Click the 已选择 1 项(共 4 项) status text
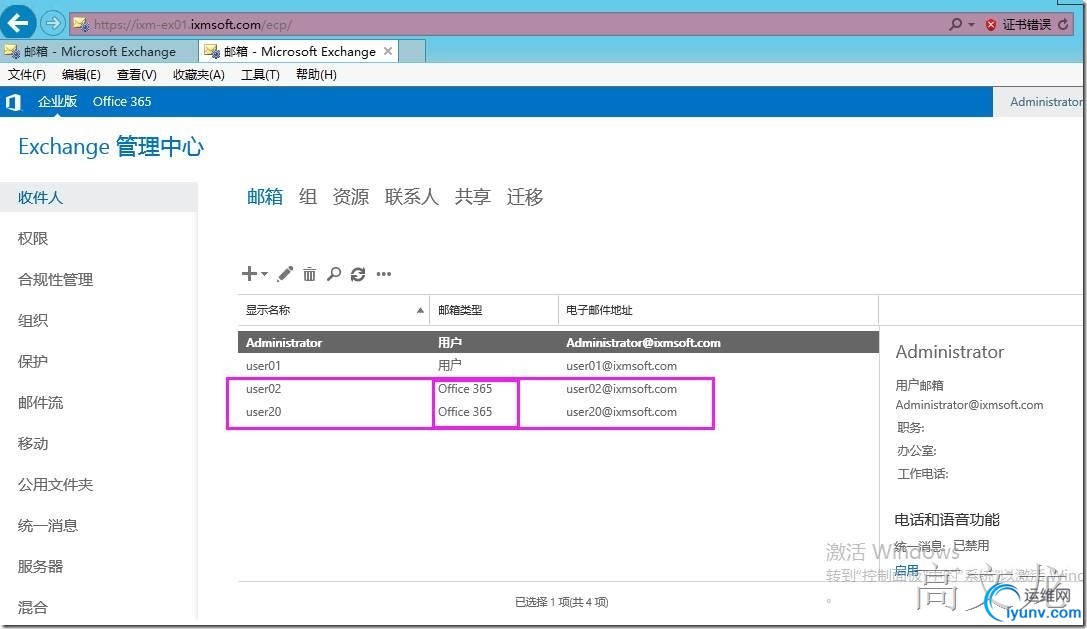Screen dimensions: 1087x629 pos(562,602)
